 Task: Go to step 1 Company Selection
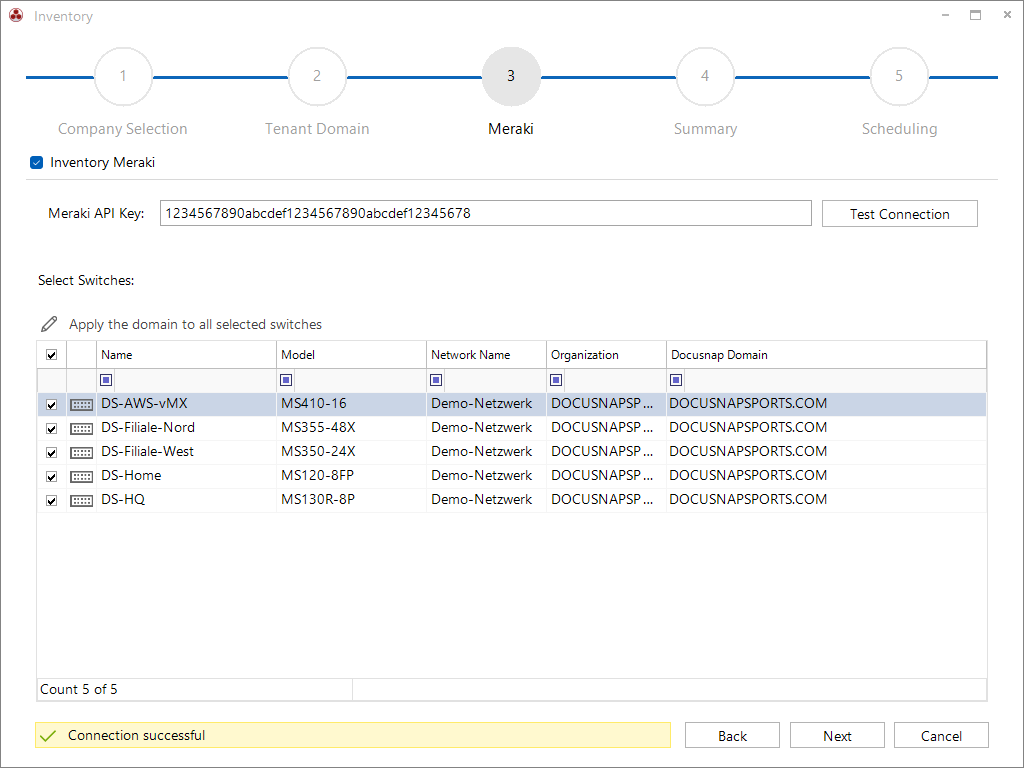(x=123, y=76)
